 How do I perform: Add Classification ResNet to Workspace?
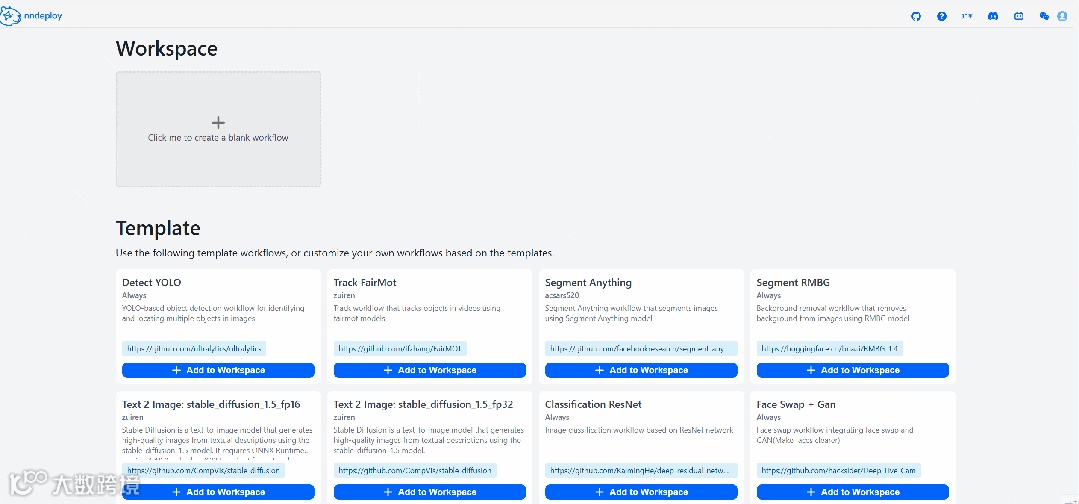tap(641, 492)
